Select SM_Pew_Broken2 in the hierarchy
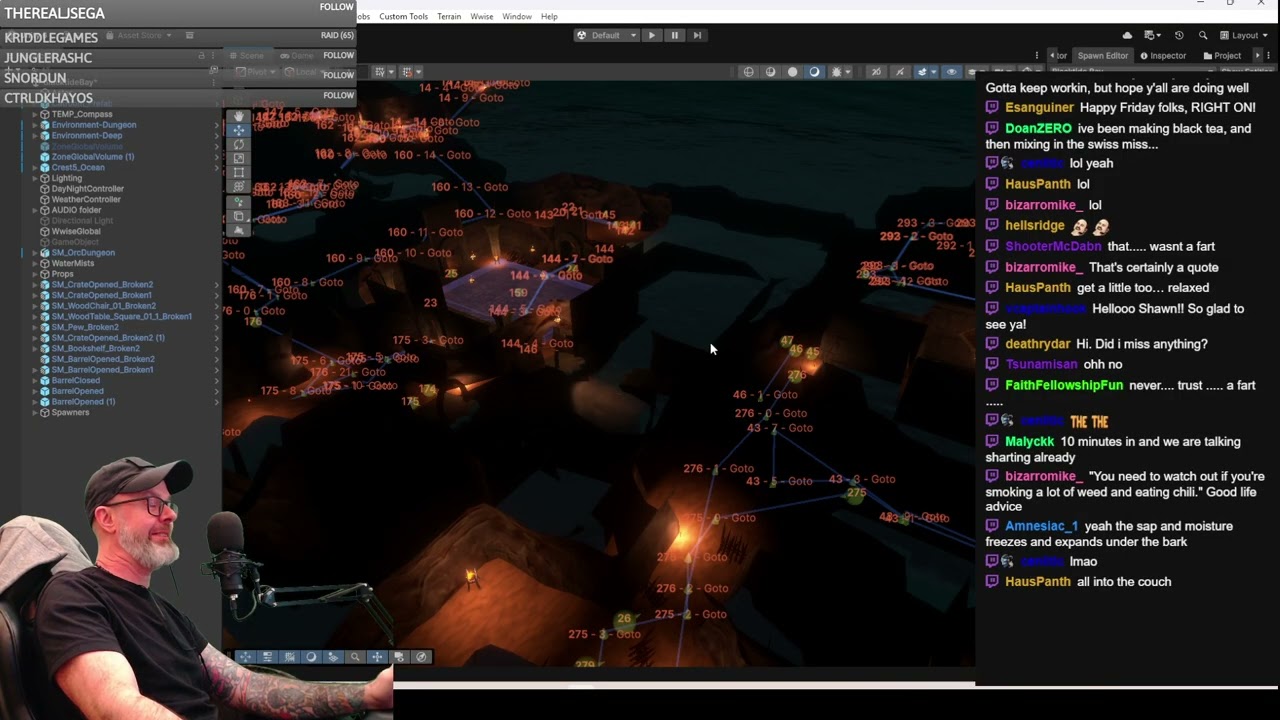The width and height of the screenshot is (1280, 720). (85, 327)
